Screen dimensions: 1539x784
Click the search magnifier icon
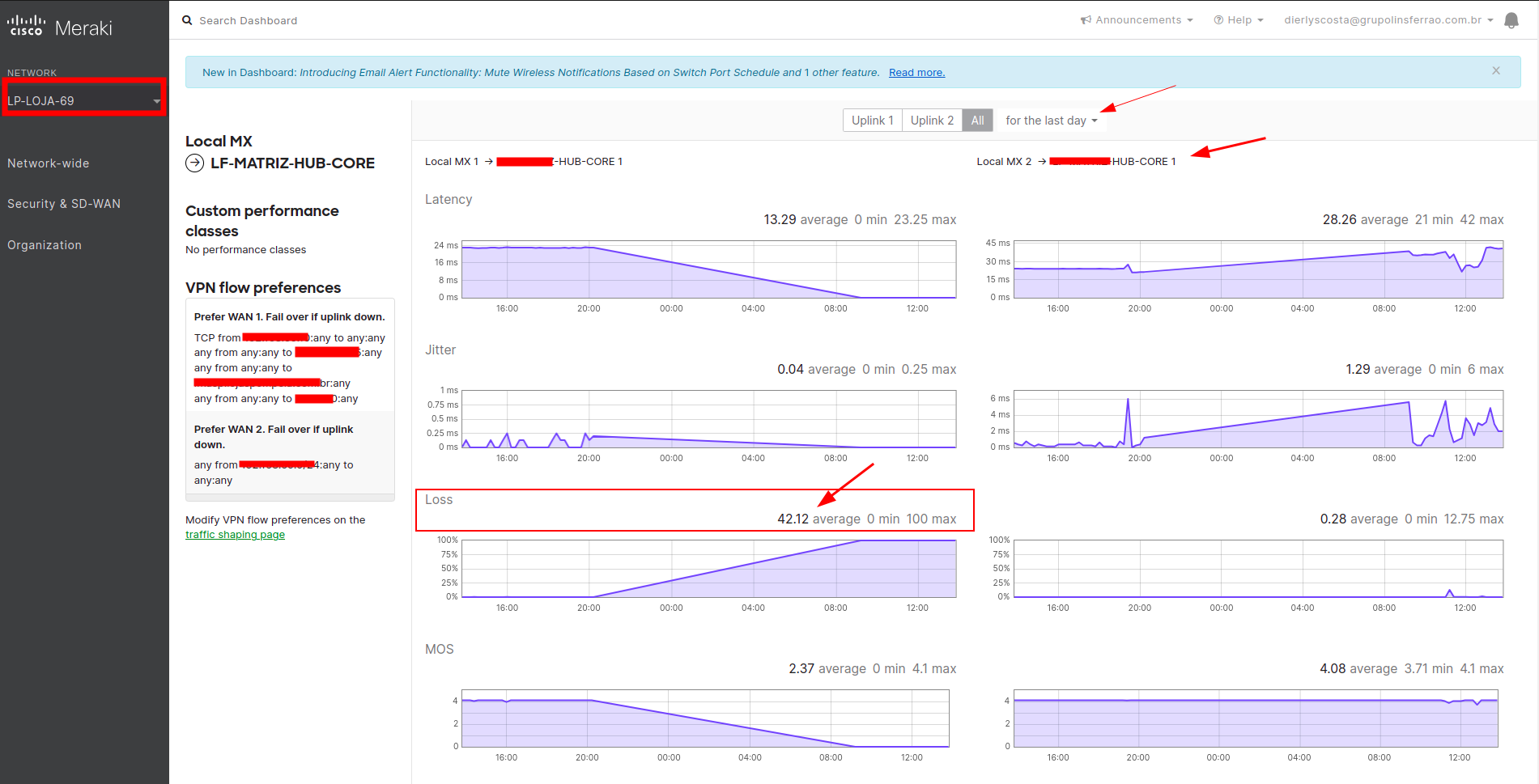187,20
